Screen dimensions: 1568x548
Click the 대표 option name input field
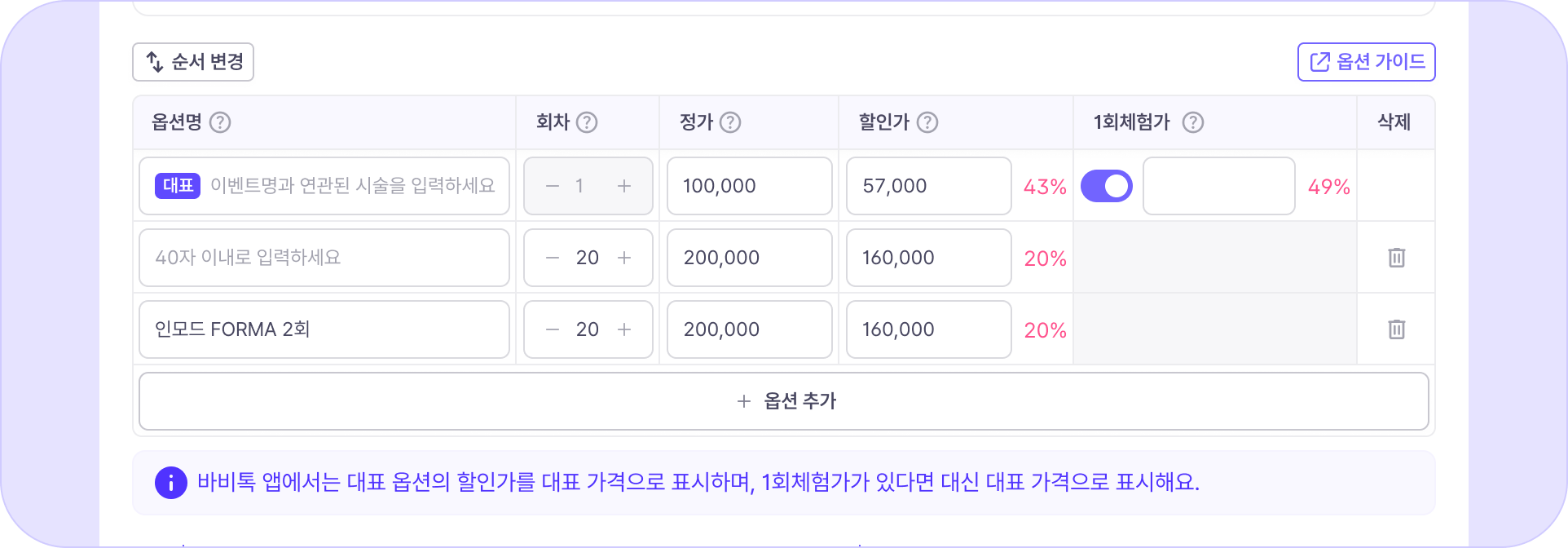point(324,186)
